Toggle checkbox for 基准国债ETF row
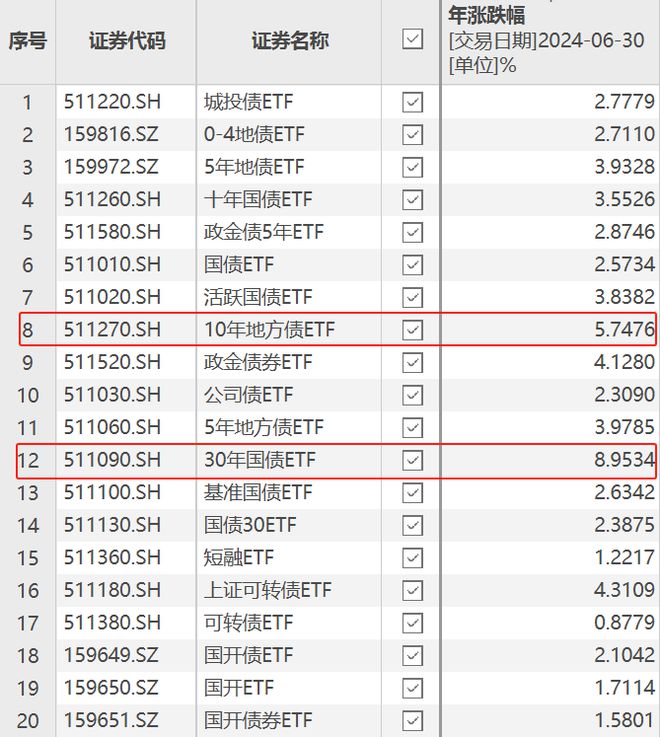 click(x=412, y=493)
